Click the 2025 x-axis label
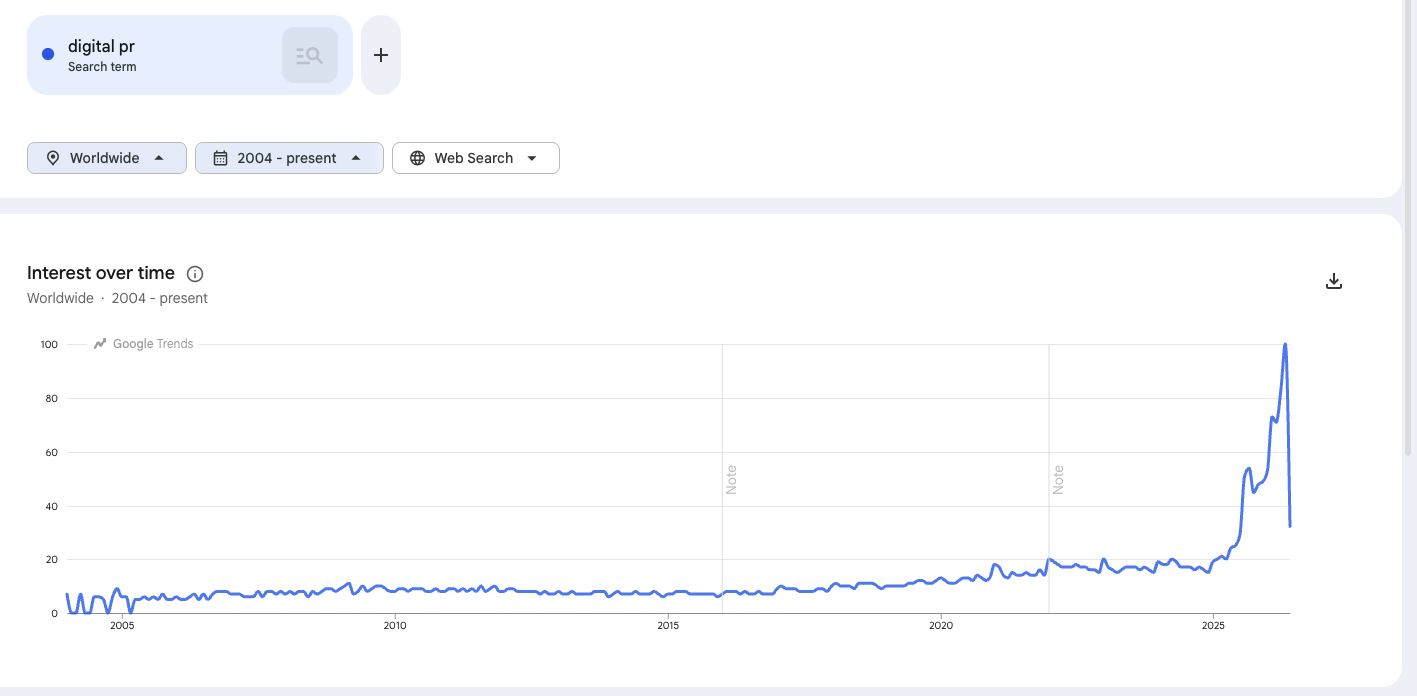Image resolution: width=1417 pixels, height=696 pixels. [1213, 626]
